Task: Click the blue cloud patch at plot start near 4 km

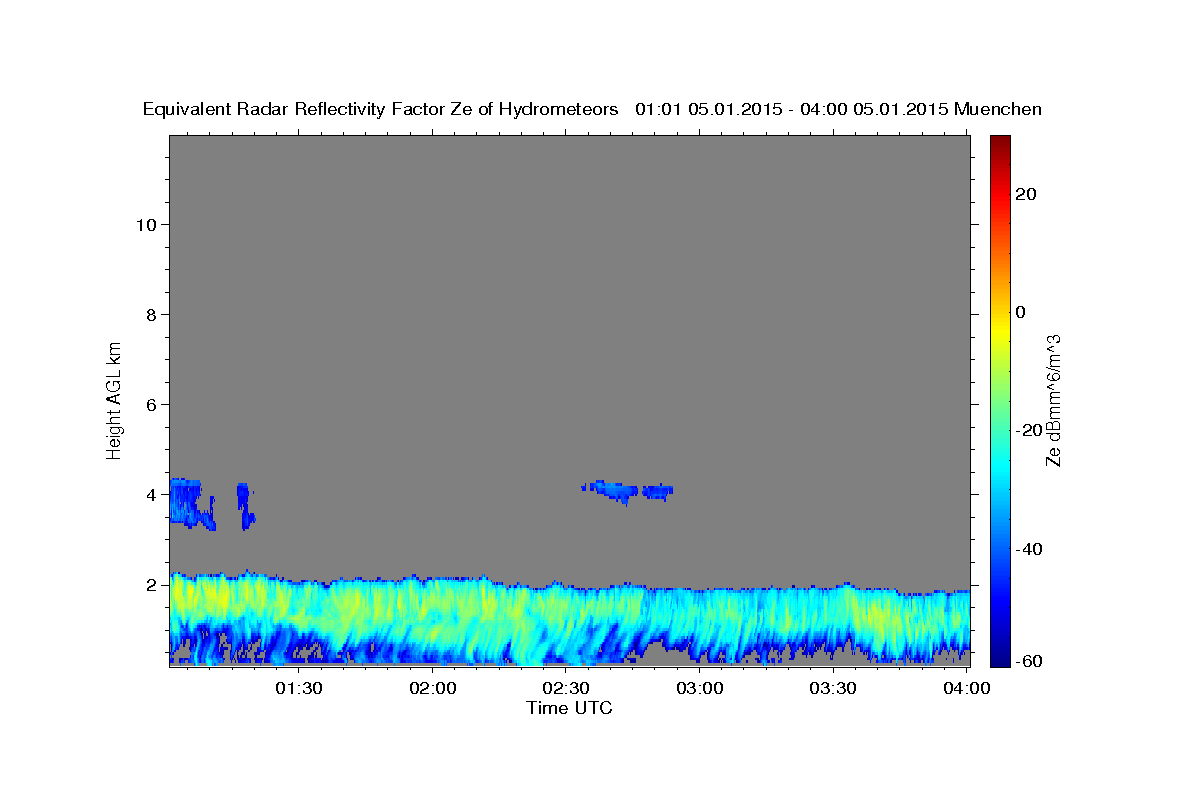Action: click(x=190, y=503)
